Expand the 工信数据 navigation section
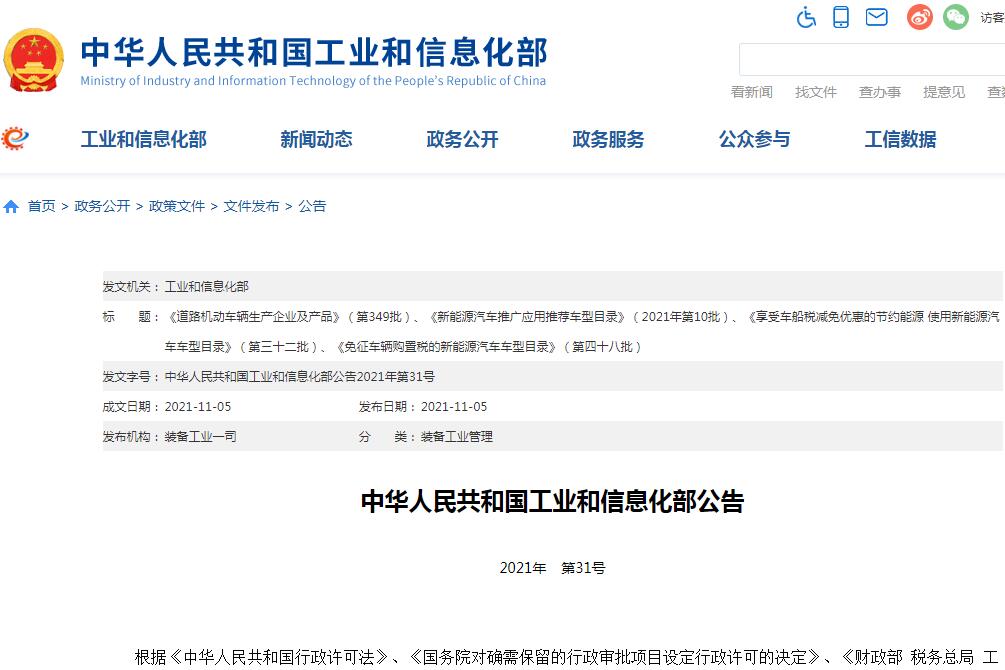 pos(899,139)
